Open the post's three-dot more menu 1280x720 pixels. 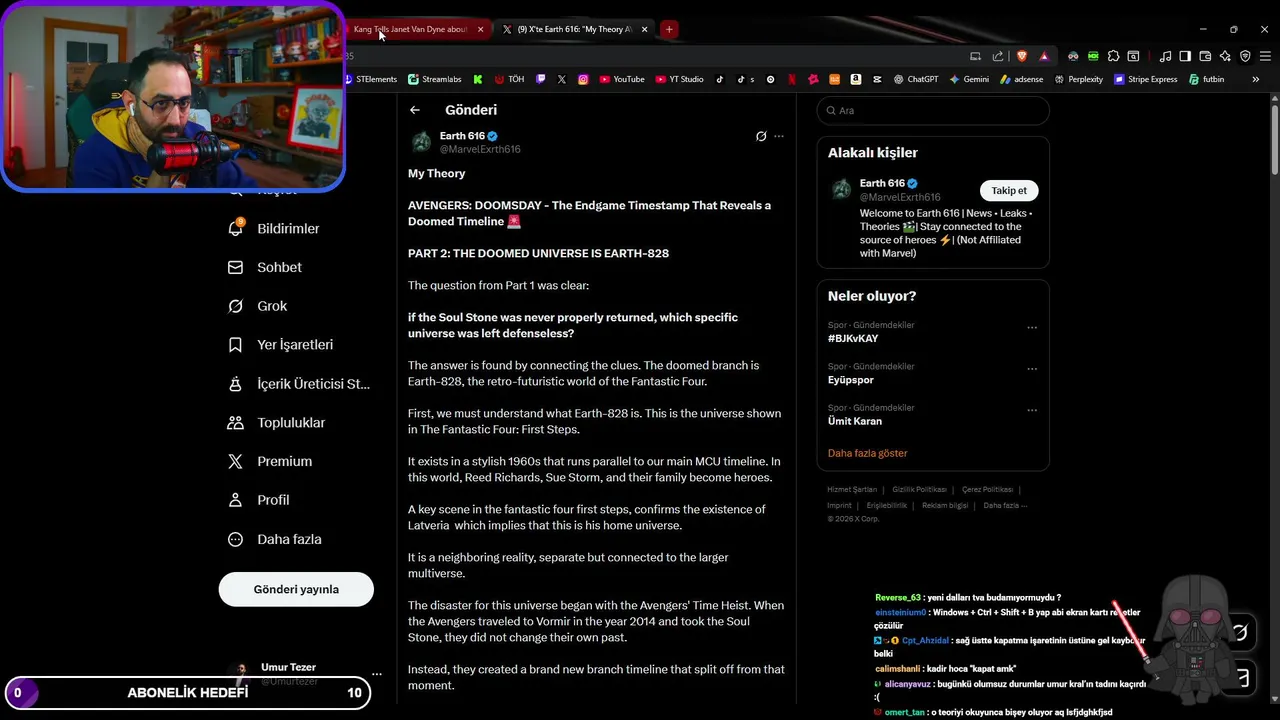pos(779,136)
